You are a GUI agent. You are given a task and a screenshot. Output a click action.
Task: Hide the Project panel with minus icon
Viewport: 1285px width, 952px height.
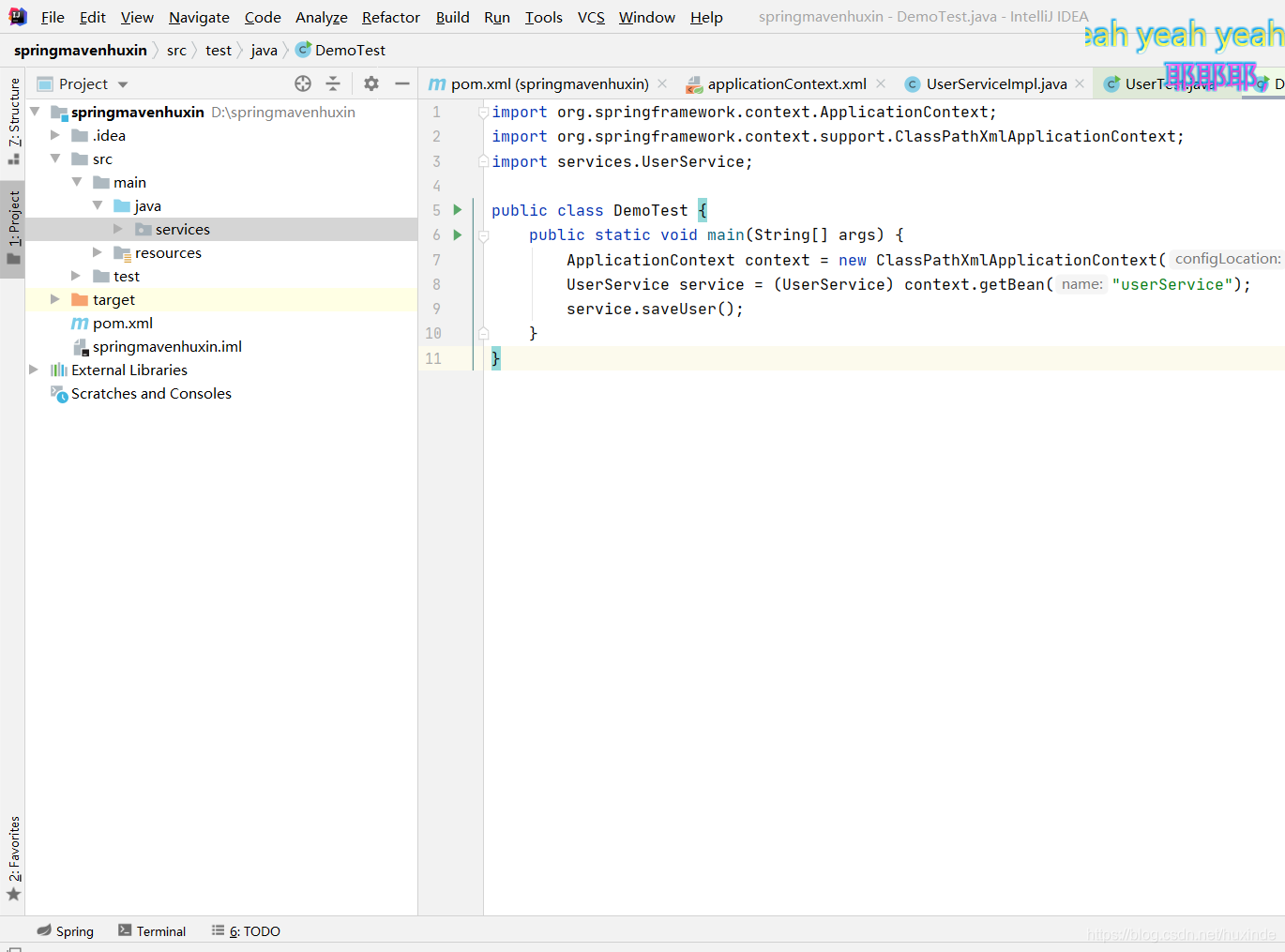402,83
